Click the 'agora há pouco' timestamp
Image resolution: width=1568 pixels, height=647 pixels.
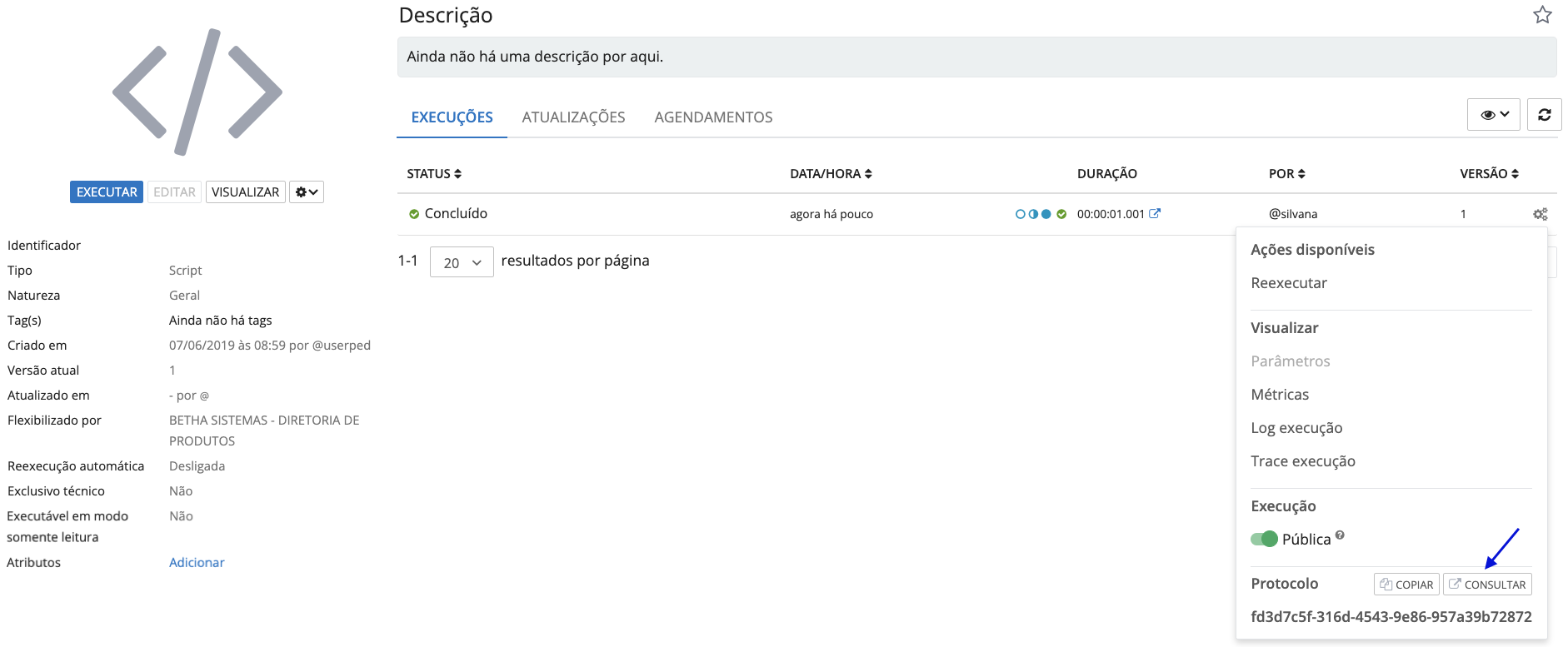pos(831,214)
